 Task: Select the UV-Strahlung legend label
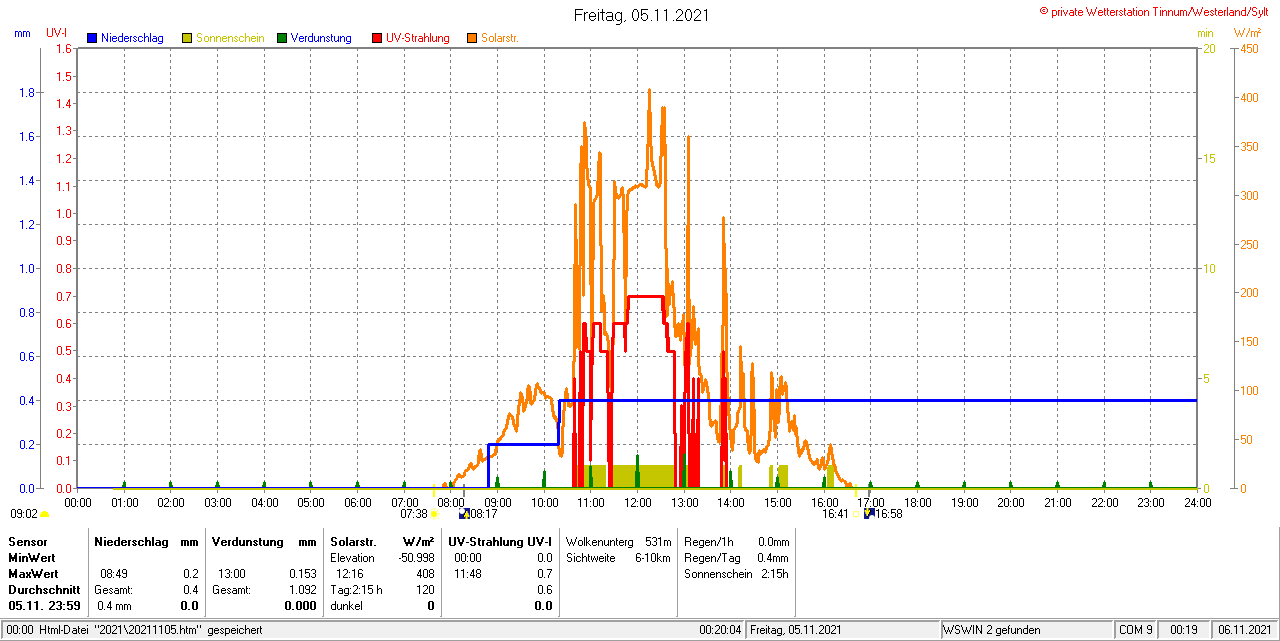pos(418,38)
